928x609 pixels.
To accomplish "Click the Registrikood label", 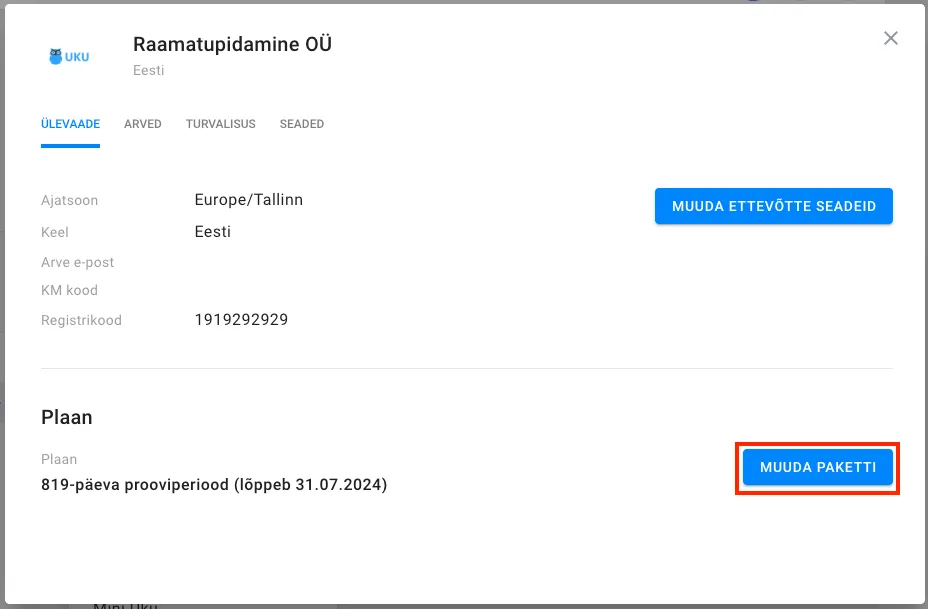I will tap(81, 320).
